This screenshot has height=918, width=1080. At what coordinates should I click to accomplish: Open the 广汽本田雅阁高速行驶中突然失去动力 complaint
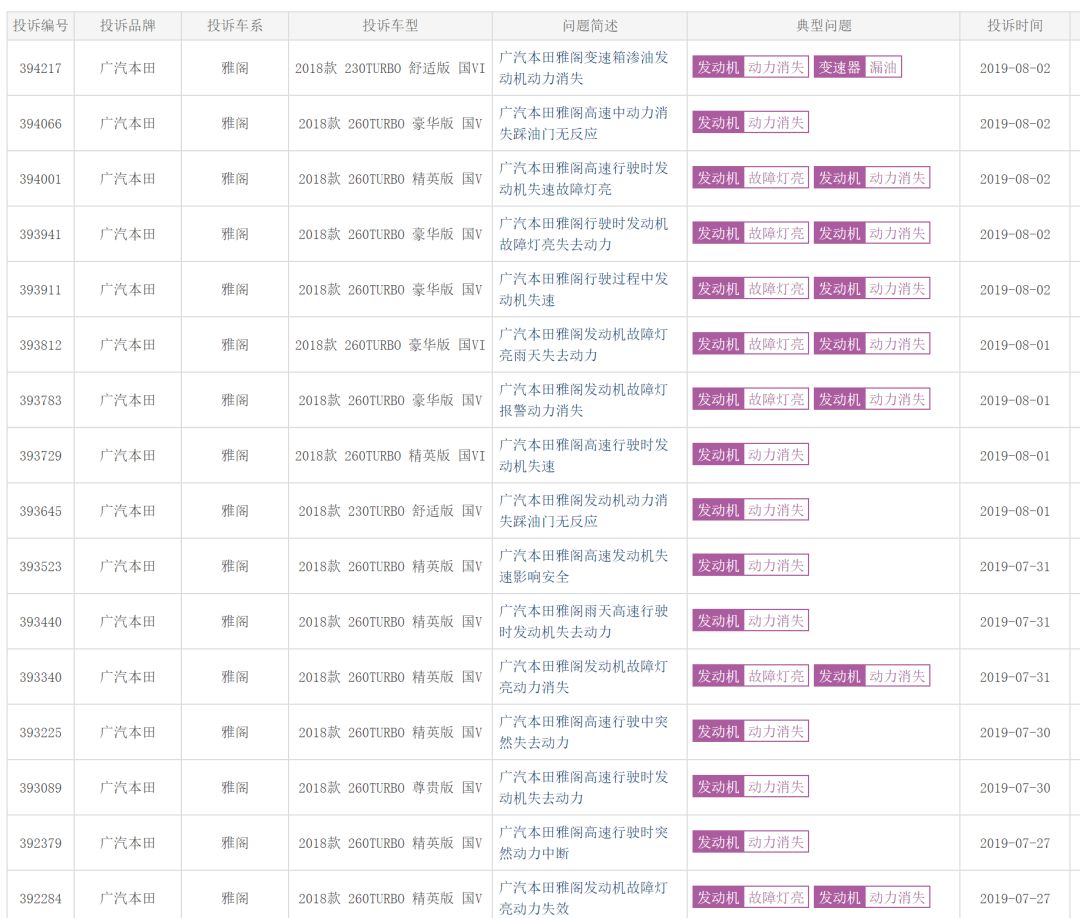click(x=583, y=732)
